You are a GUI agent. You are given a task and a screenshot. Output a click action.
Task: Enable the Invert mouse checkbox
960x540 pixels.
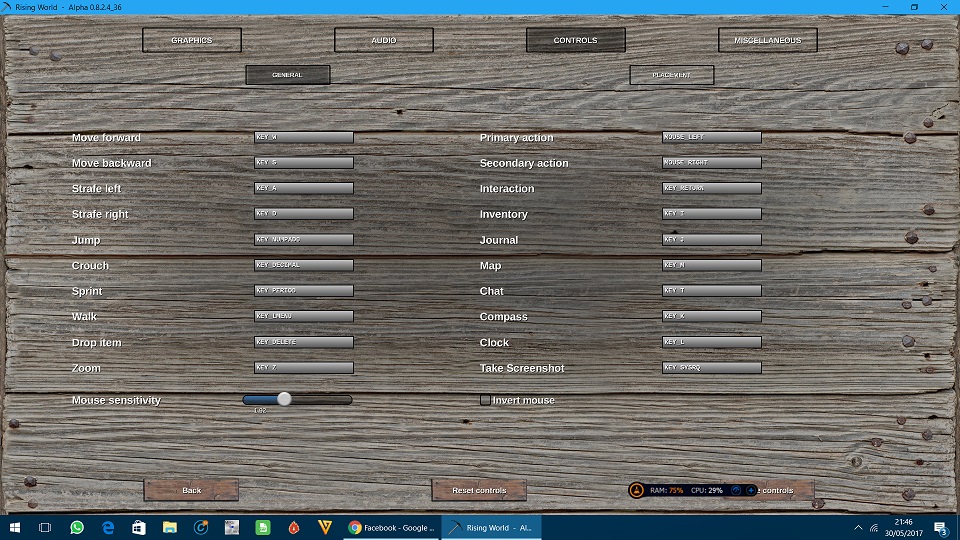coord(485,400)
